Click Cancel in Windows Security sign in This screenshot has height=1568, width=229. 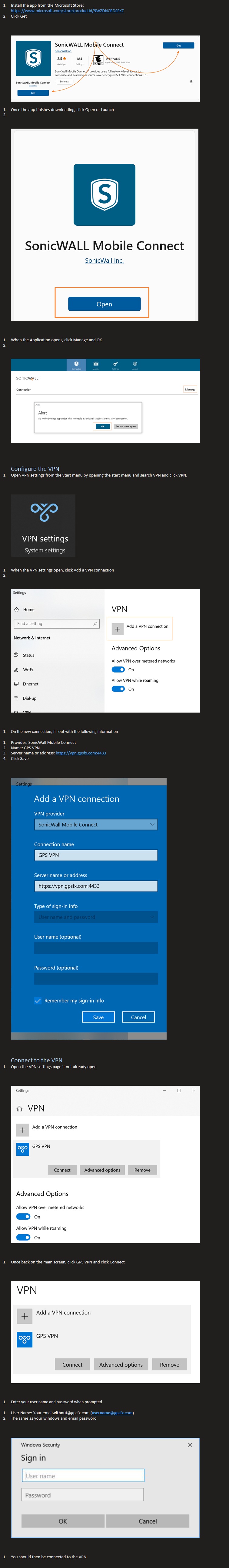click(148, 1521)
